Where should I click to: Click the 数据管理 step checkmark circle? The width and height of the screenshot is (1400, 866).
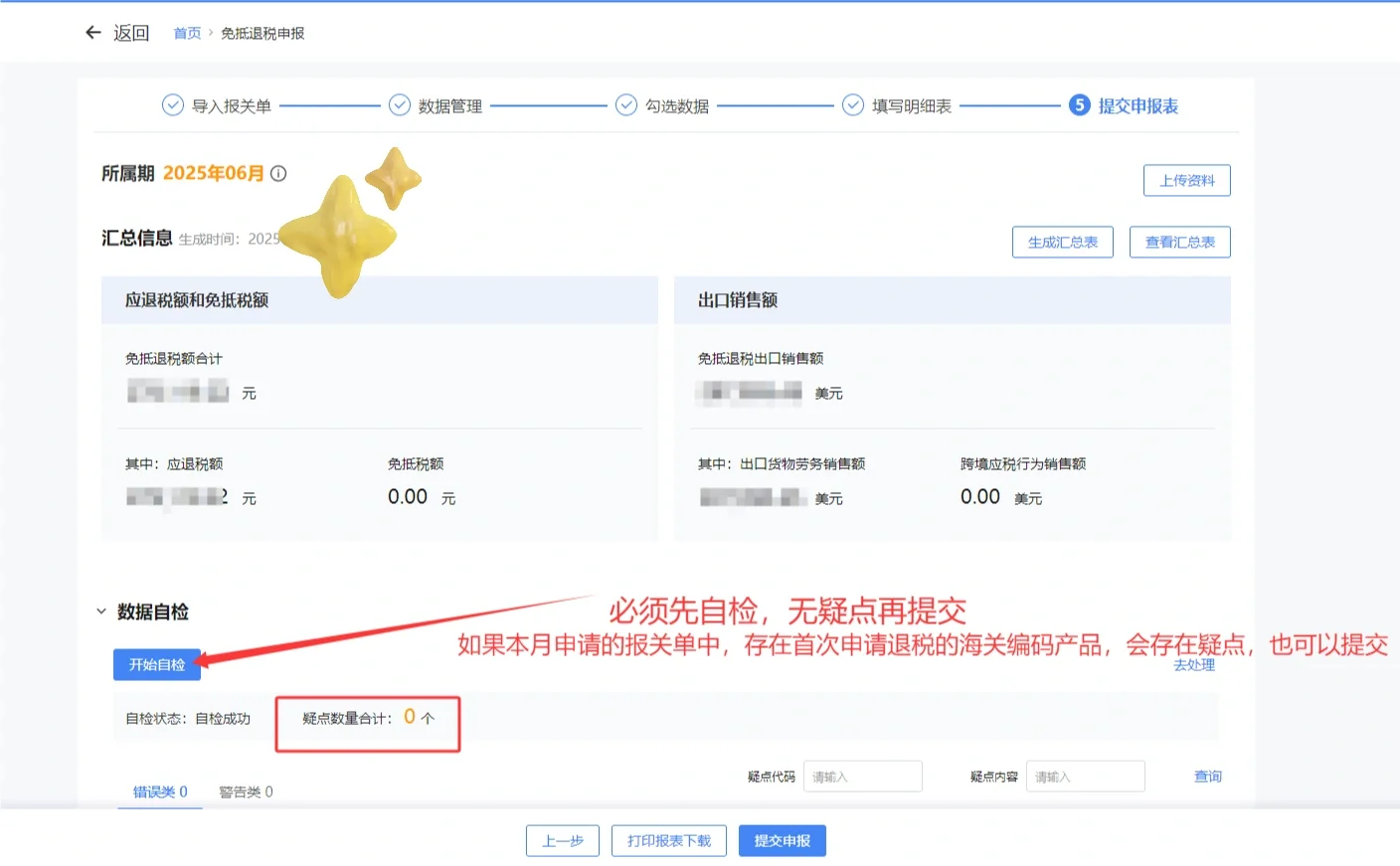tap(399, 103)
